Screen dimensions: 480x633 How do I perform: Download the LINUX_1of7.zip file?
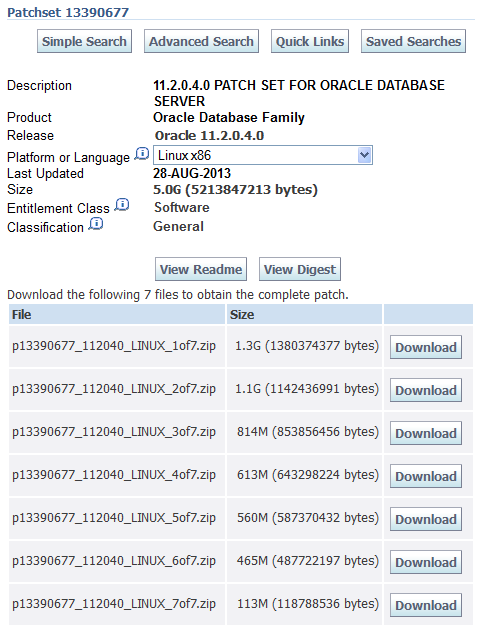point(426,347)
